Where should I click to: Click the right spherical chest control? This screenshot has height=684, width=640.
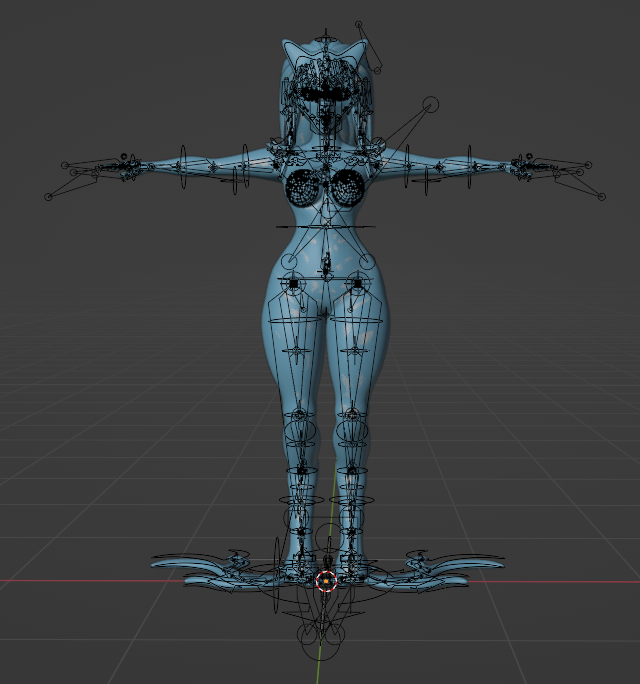[x=349, y=186]
